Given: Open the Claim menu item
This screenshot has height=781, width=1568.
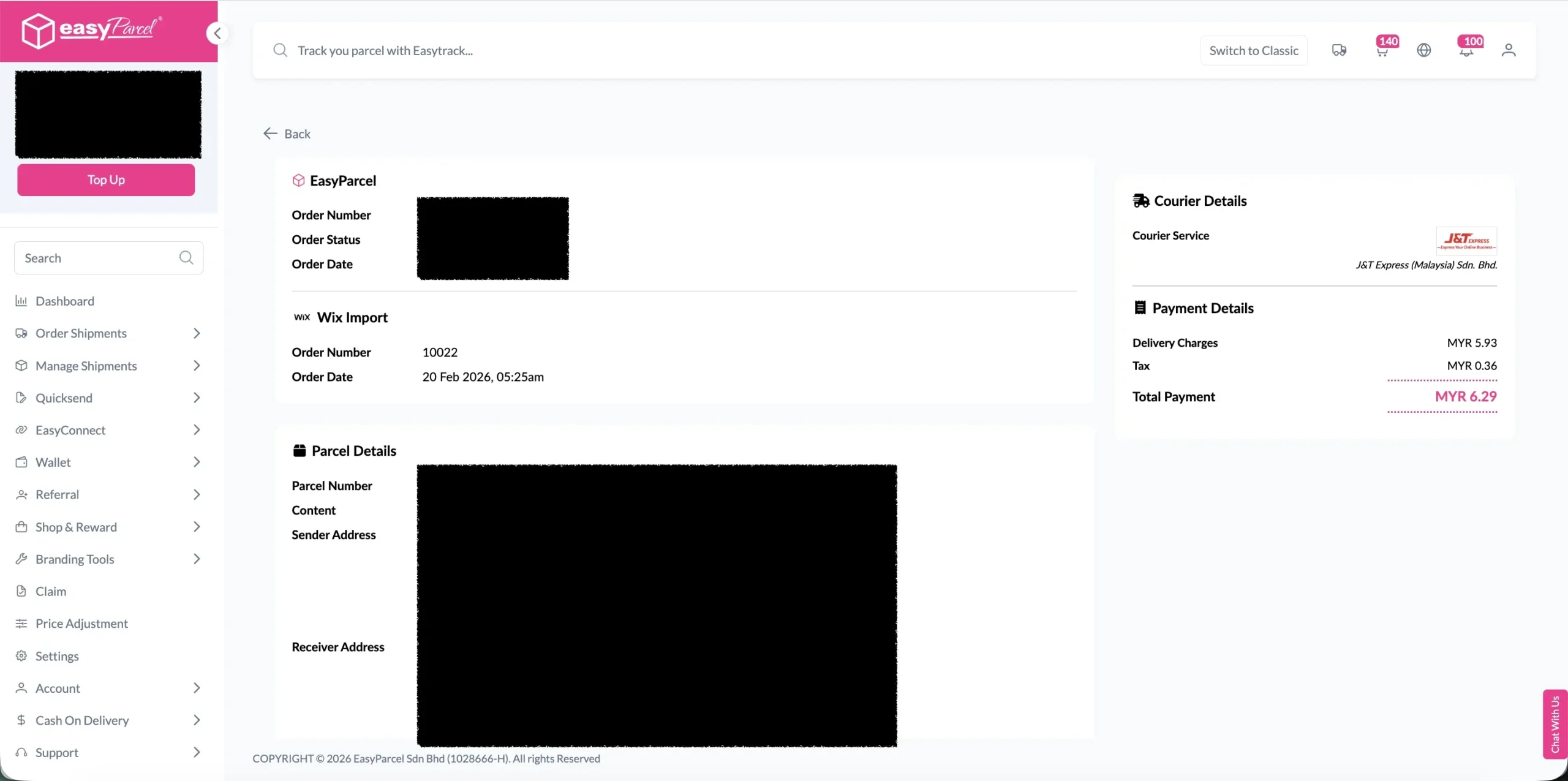Looking at the screenshot, I should pyautogui.click(x=50, y=591).
